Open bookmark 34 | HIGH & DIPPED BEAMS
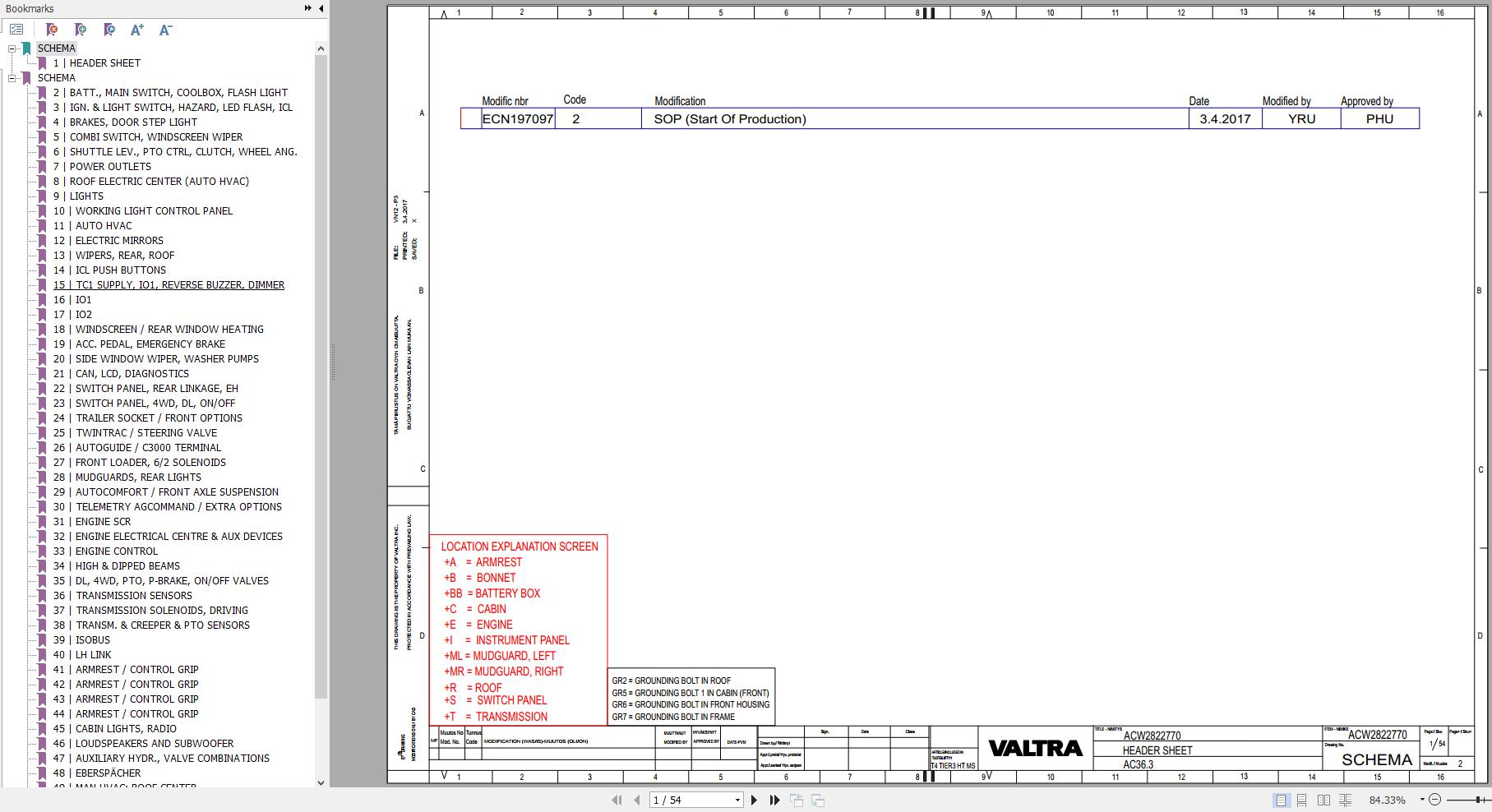The width and height of the screenshot is (1492, 812). pos(116,566)
